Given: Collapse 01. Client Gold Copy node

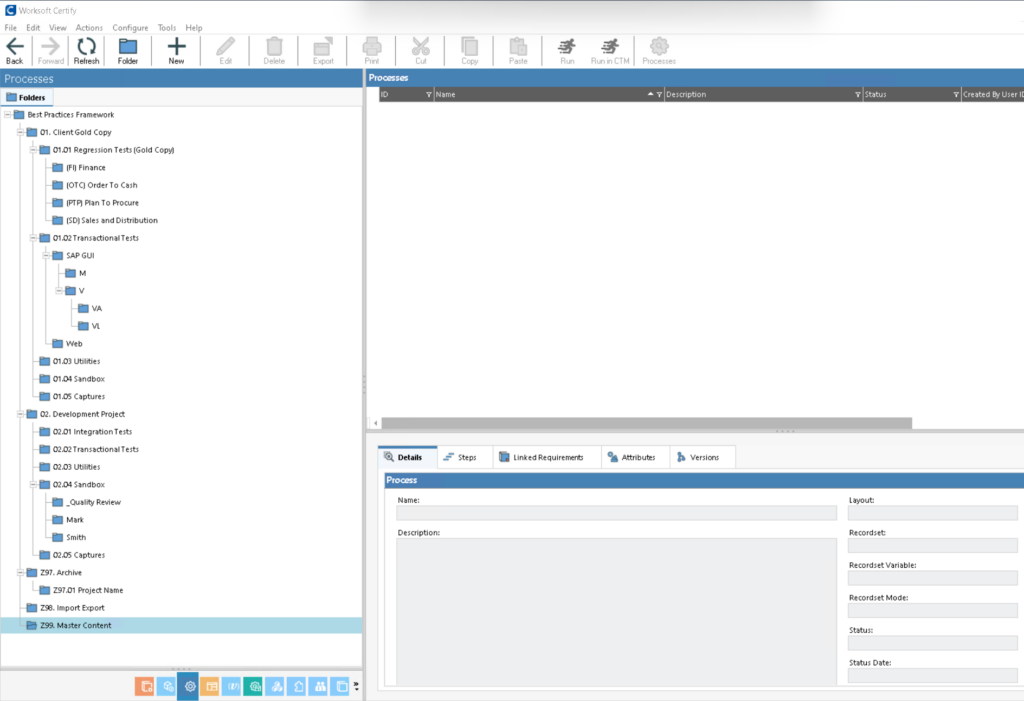Looking at the screenshot, I should 20,132.
